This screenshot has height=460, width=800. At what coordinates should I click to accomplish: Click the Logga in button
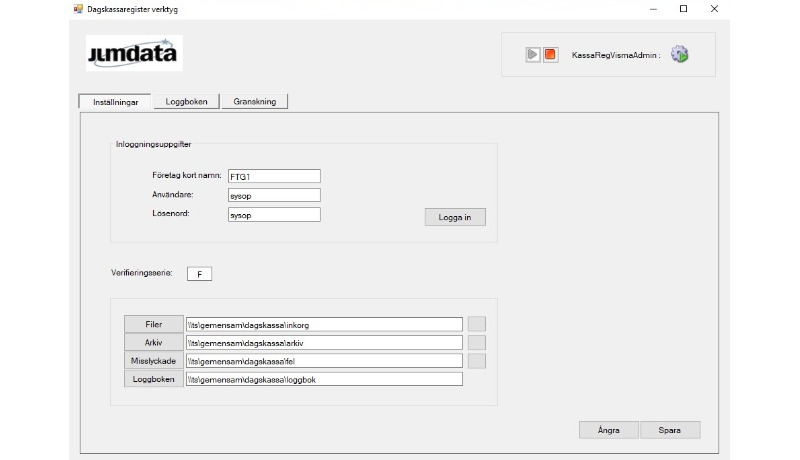(x=455, y=217)
